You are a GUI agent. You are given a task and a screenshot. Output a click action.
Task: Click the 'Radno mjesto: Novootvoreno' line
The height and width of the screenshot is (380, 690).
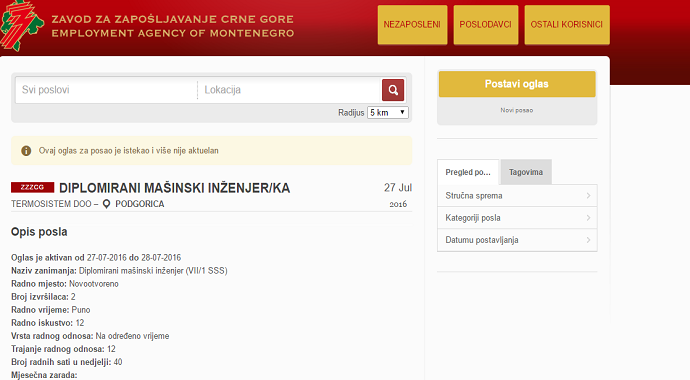[65, 284]
